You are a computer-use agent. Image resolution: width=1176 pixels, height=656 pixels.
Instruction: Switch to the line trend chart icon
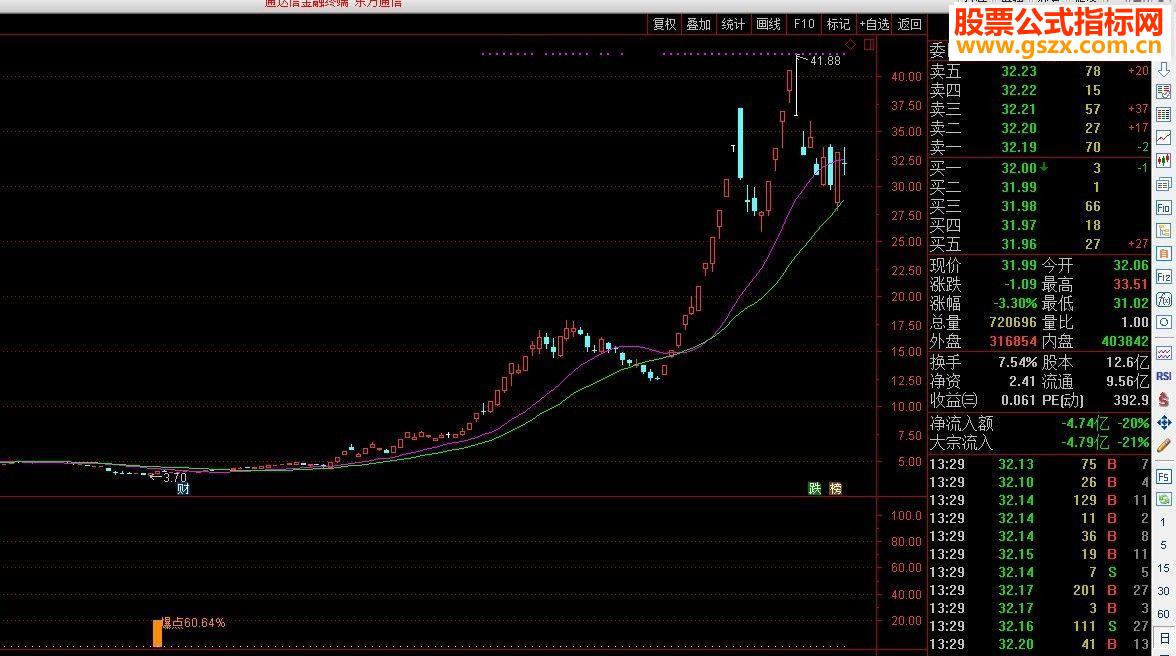tap(1163, 138)
